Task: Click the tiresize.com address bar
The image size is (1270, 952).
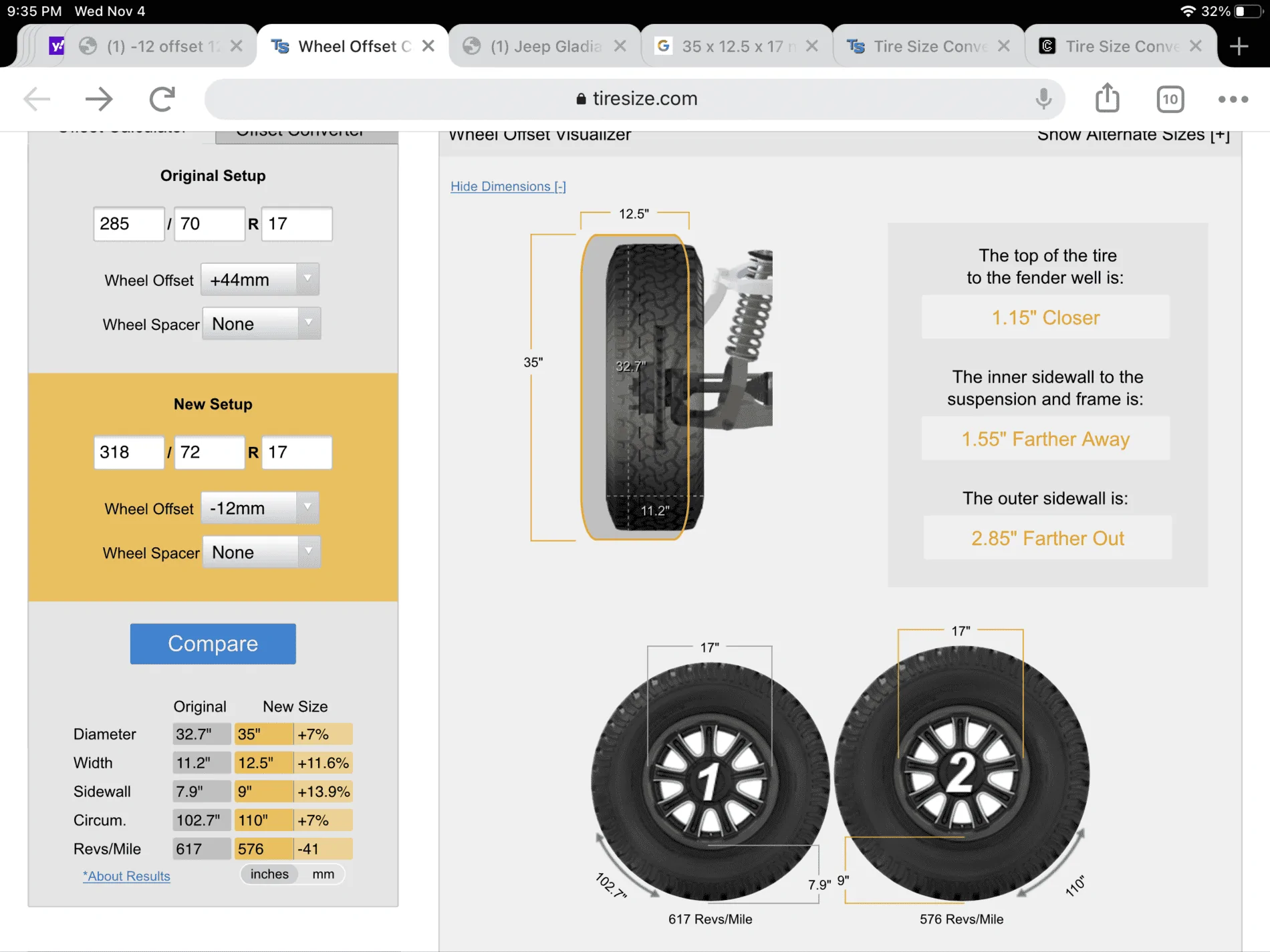Action: click(x=635, y=99)
